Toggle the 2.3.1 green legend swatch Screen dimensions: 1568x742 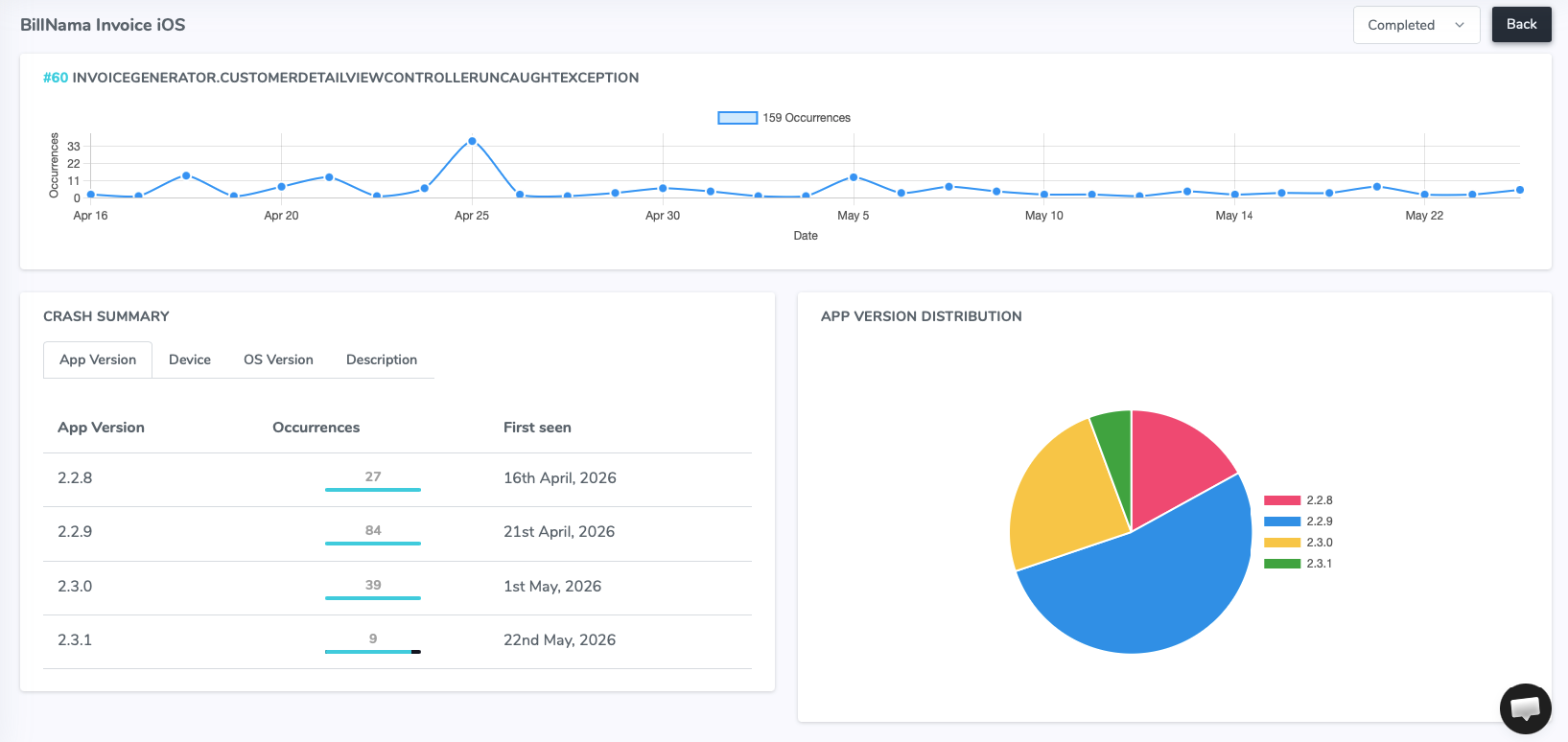click(1282, 564)
